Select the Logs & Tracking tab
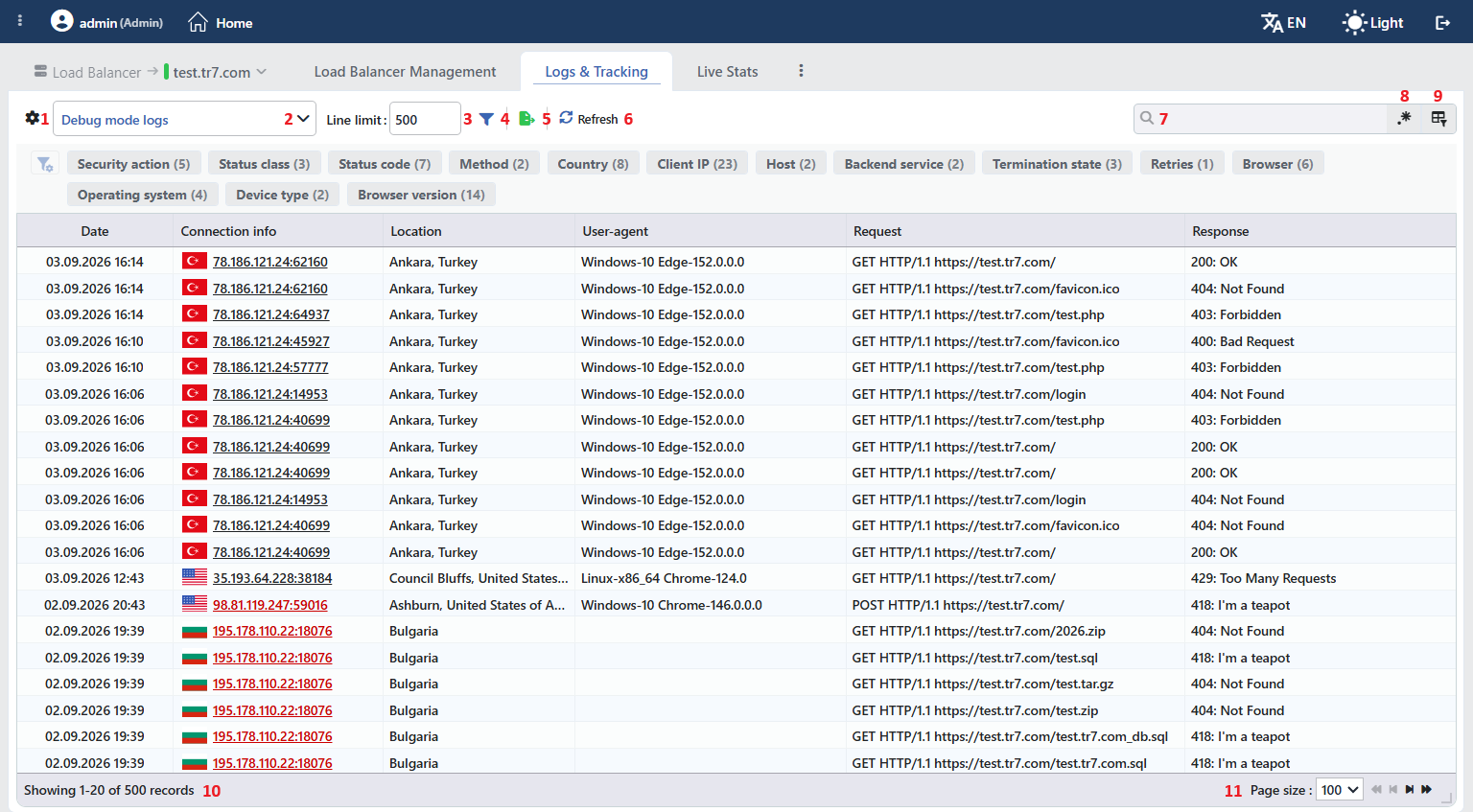Screen dimensions: 1473x812 click(596, 72)
